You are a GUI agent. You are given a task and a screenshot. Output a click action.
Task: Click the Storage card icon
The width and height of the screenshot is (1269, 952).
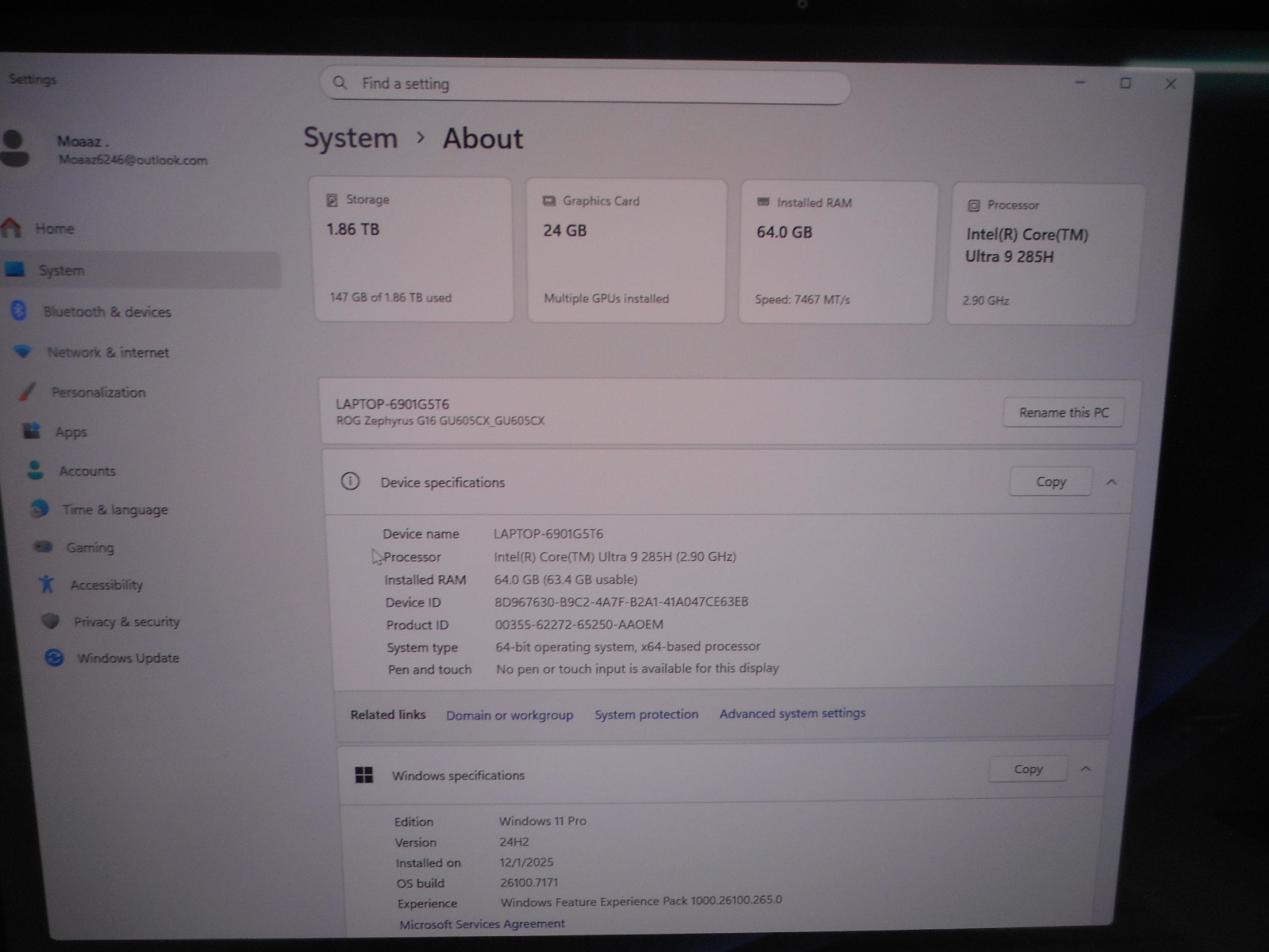(333, 200)
